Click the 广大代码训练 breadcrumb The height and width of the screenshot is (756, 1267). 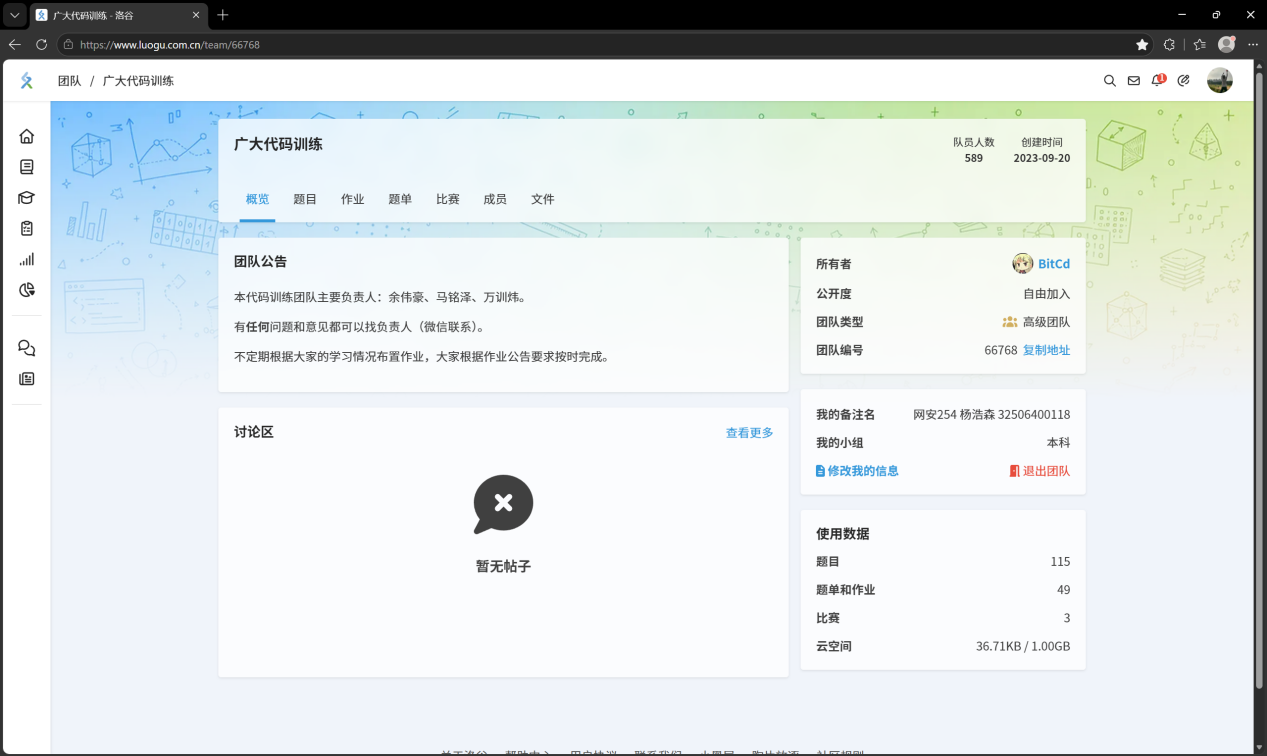[138, 81]
